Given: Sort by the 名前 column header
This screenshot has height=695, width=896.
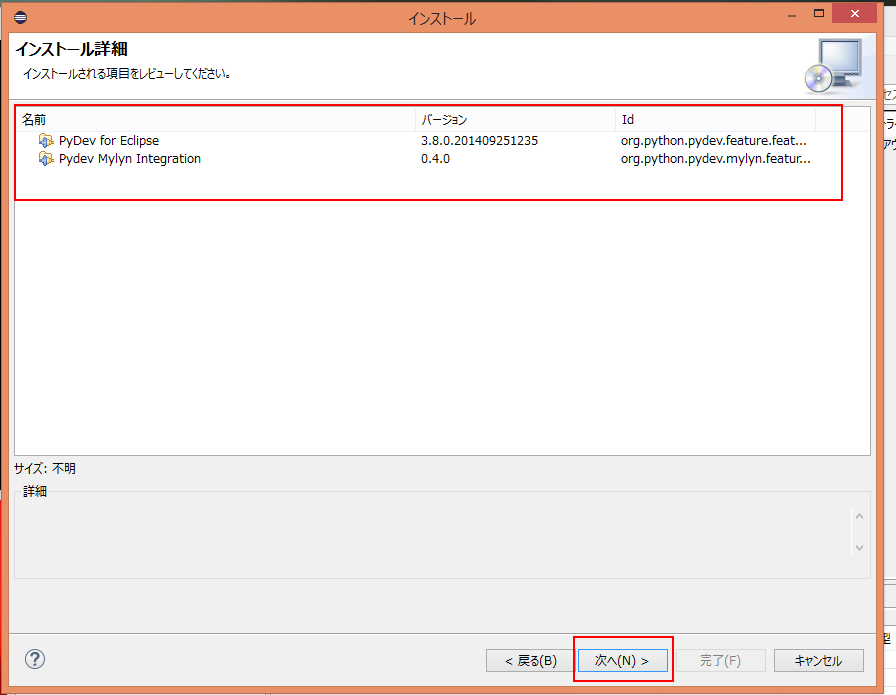Looking at the screenshot, I should 215,119.
